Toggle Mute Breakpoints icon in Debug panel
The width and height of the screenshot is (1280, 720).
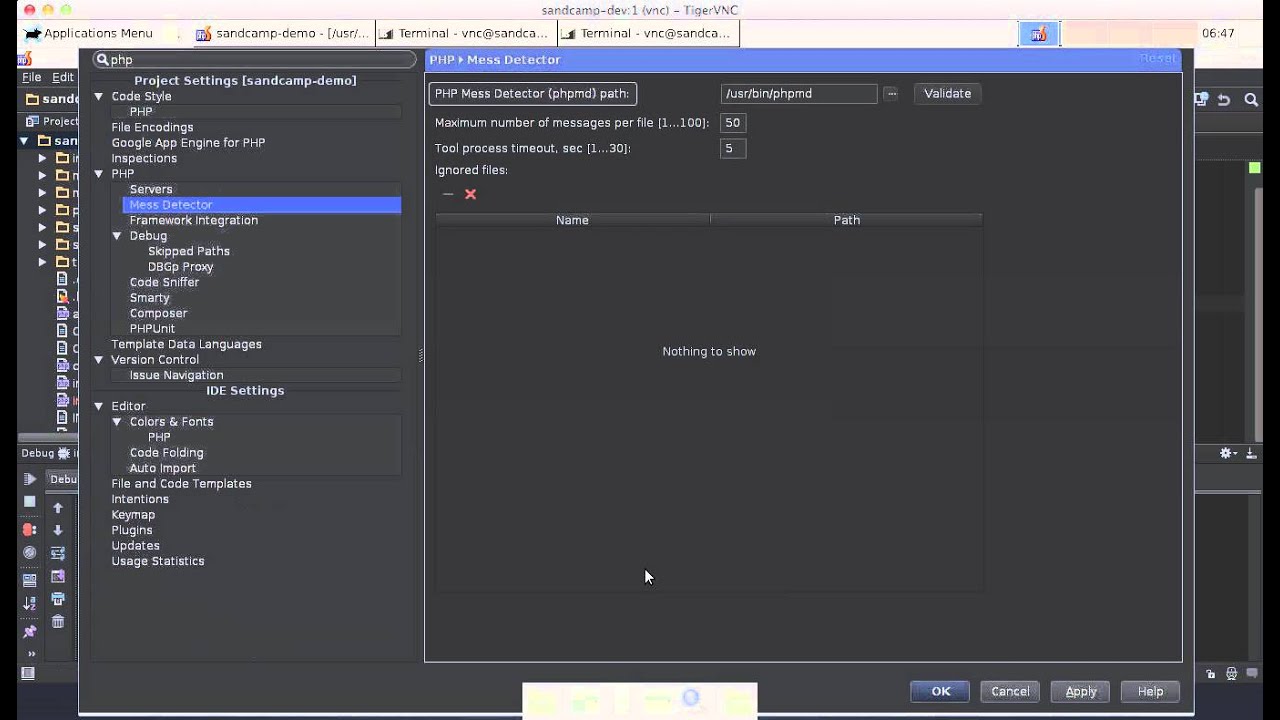(29, 553)
